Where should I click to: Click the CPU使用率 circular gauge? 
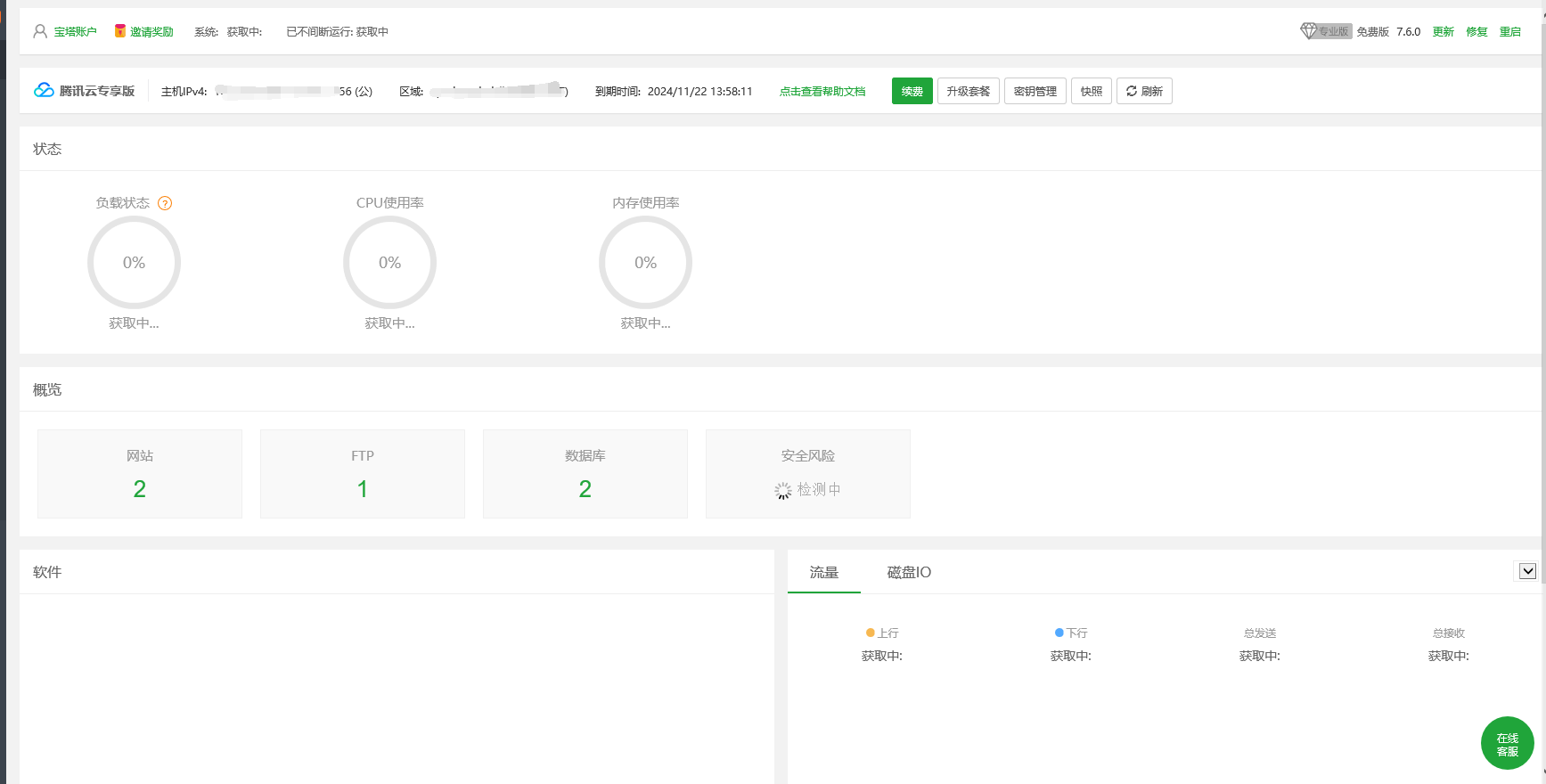389,263
